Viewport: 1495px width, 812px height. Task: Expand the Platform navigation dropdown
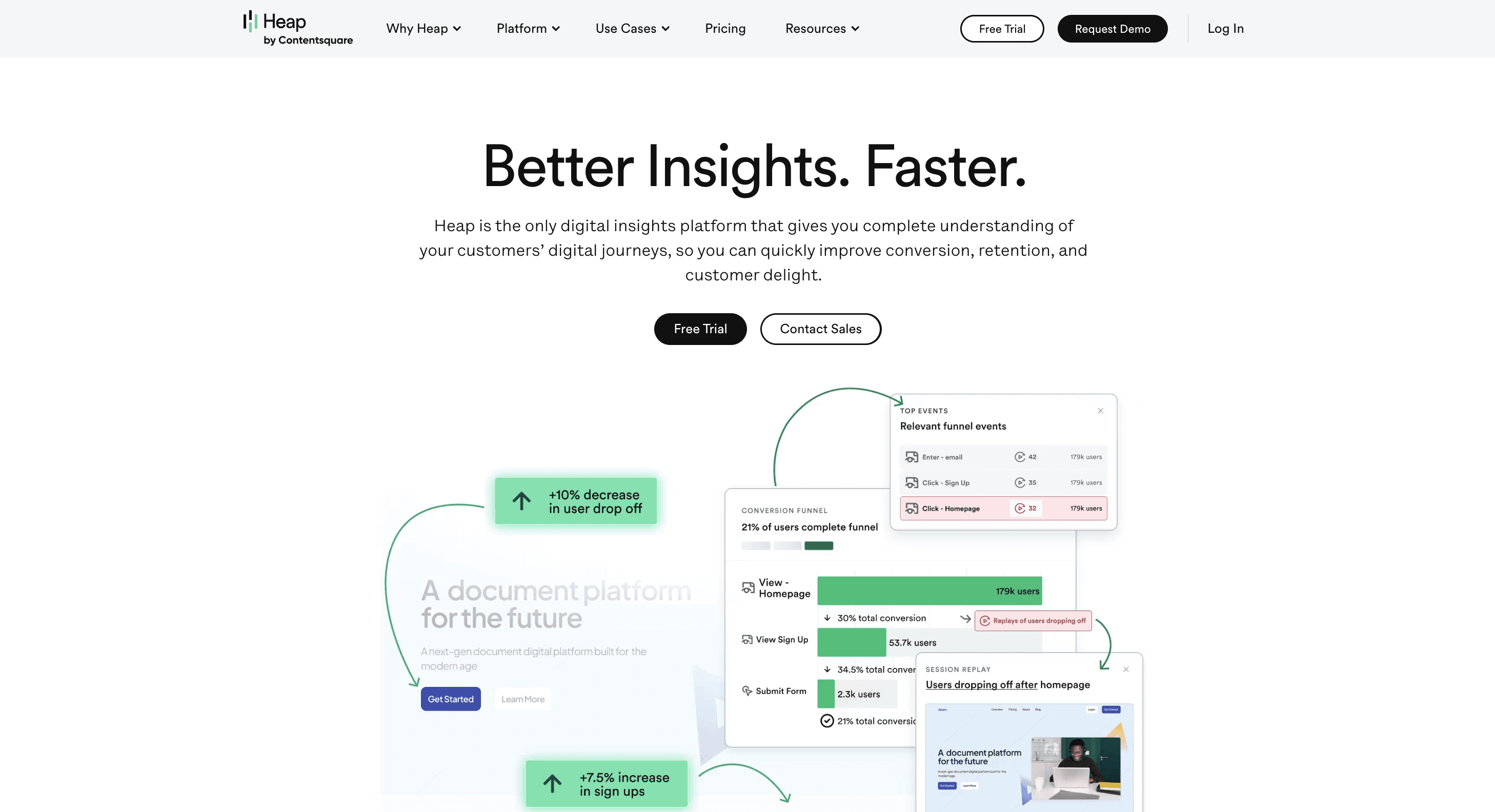pos(528,28)
